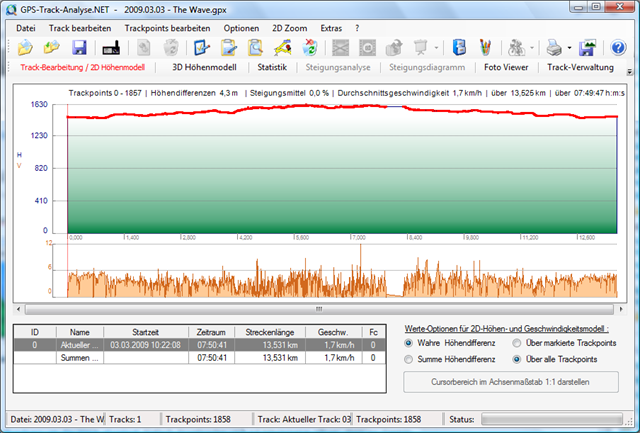Click the blue book icon in toolbar
Image resolution: width=640 pixels, height=433 pixels.
pyautogui.click(x=459, y=47)
